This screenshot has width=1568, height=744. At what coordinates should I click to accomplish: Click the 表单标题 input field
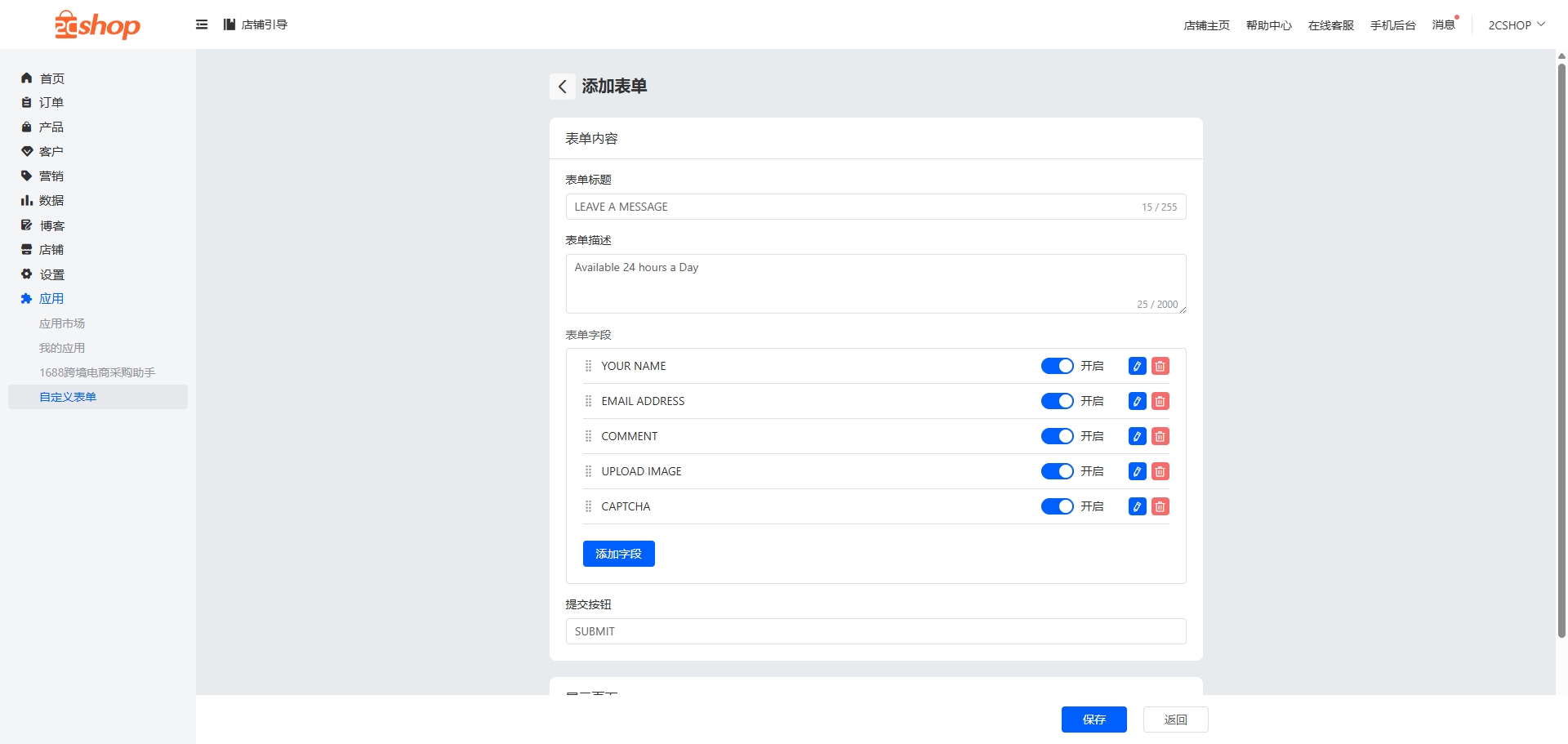coord(849,207)
